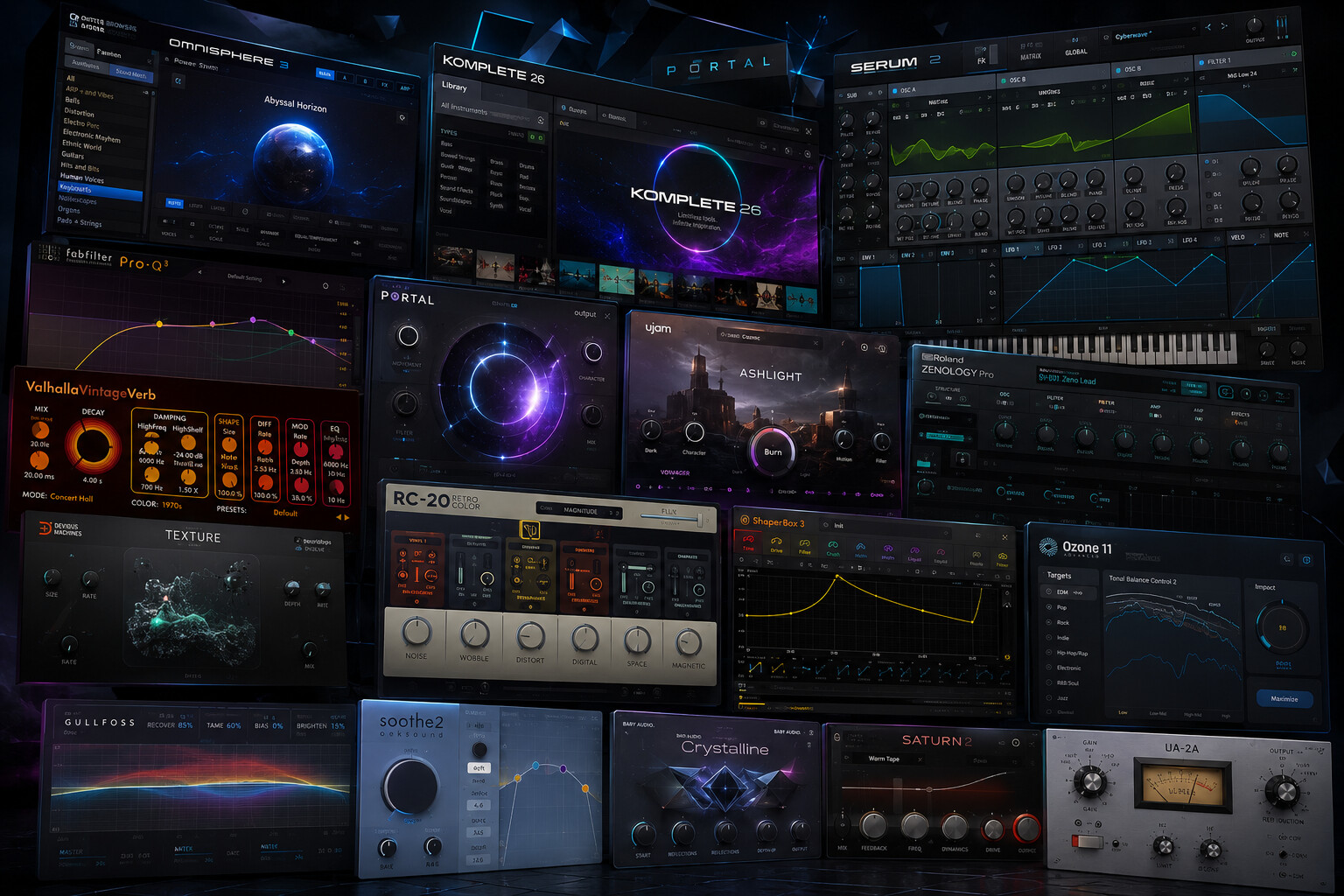
Task: Click the yellow highlighted emblem icon in RC-20
Action: pos(529,529)
